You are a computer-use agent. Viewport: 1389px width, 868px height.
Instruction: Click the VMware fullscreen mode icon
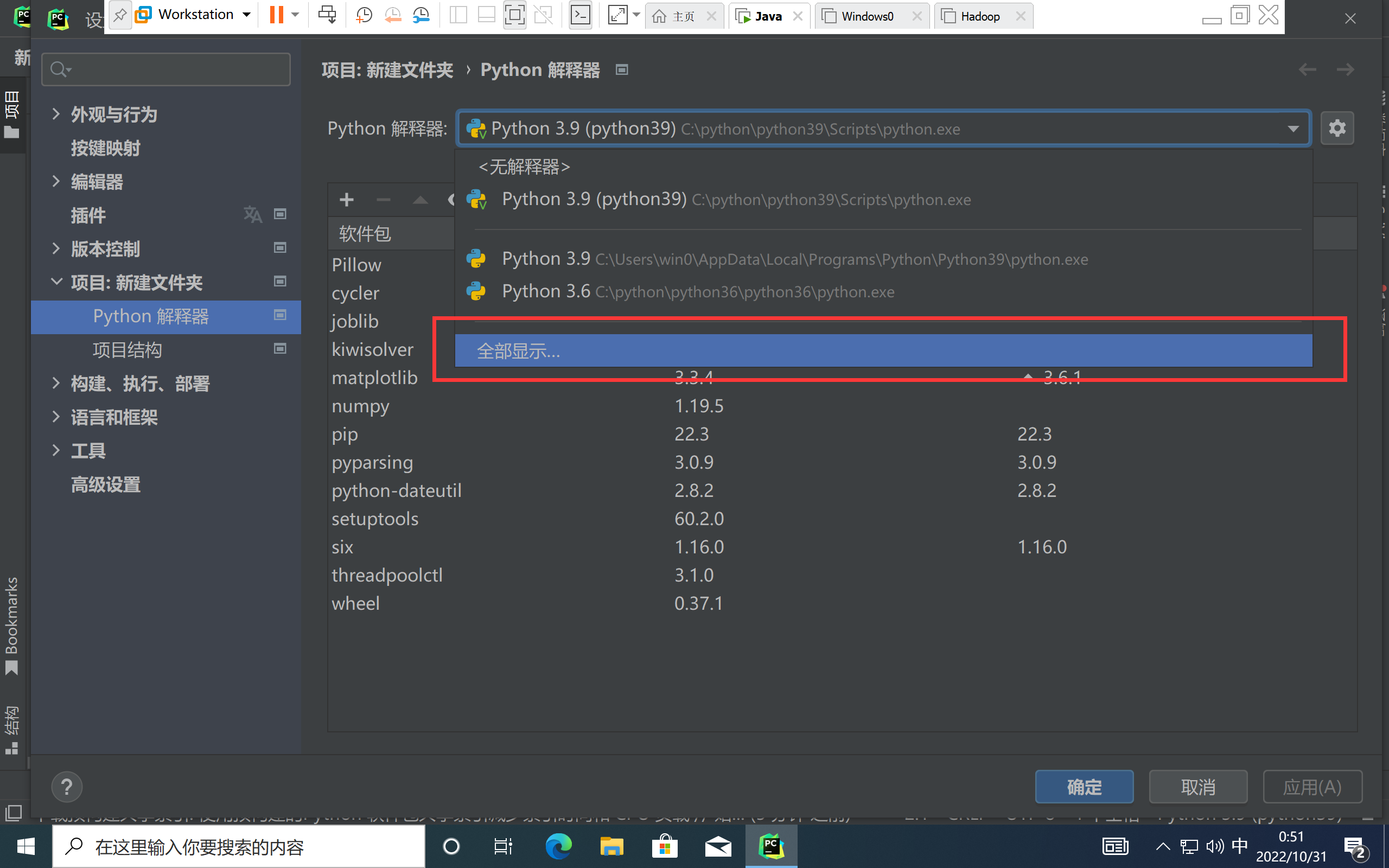click(x=514, y=15)
